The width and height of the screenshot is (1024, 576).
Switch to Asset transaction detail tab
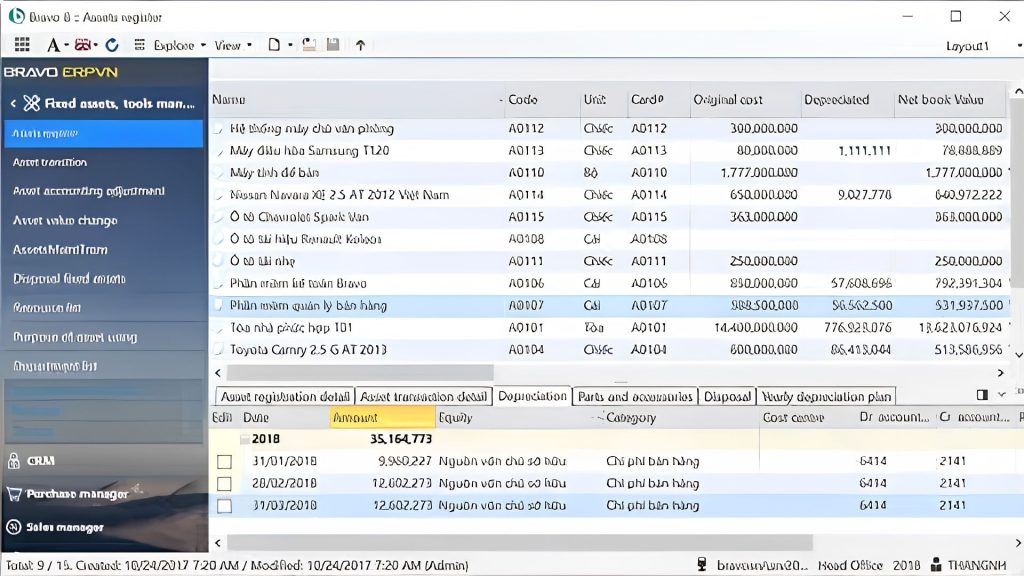[424, 396]
